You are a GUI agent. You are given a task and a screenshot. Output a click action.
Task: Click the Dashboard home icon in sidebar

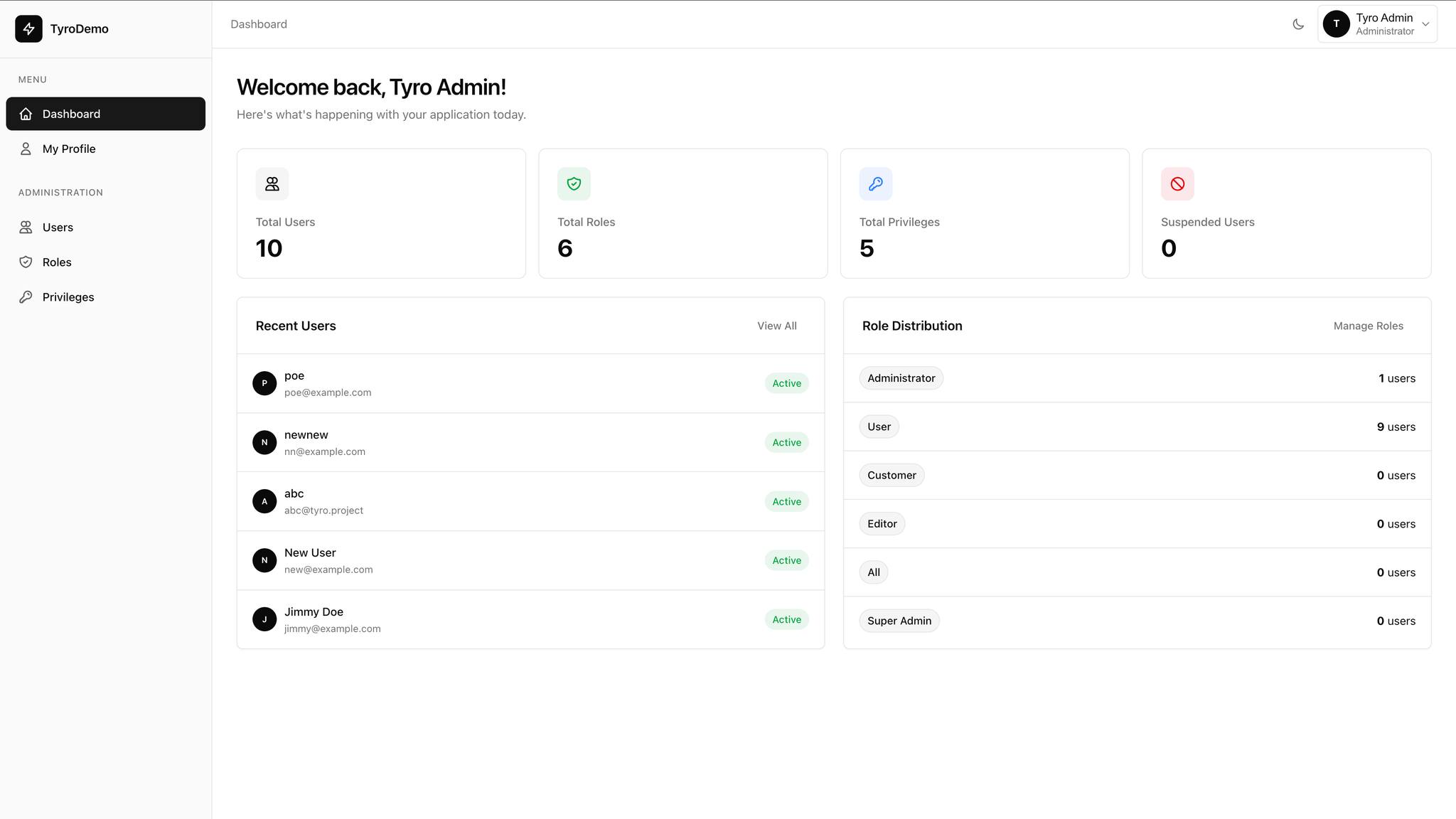point(26,114)
